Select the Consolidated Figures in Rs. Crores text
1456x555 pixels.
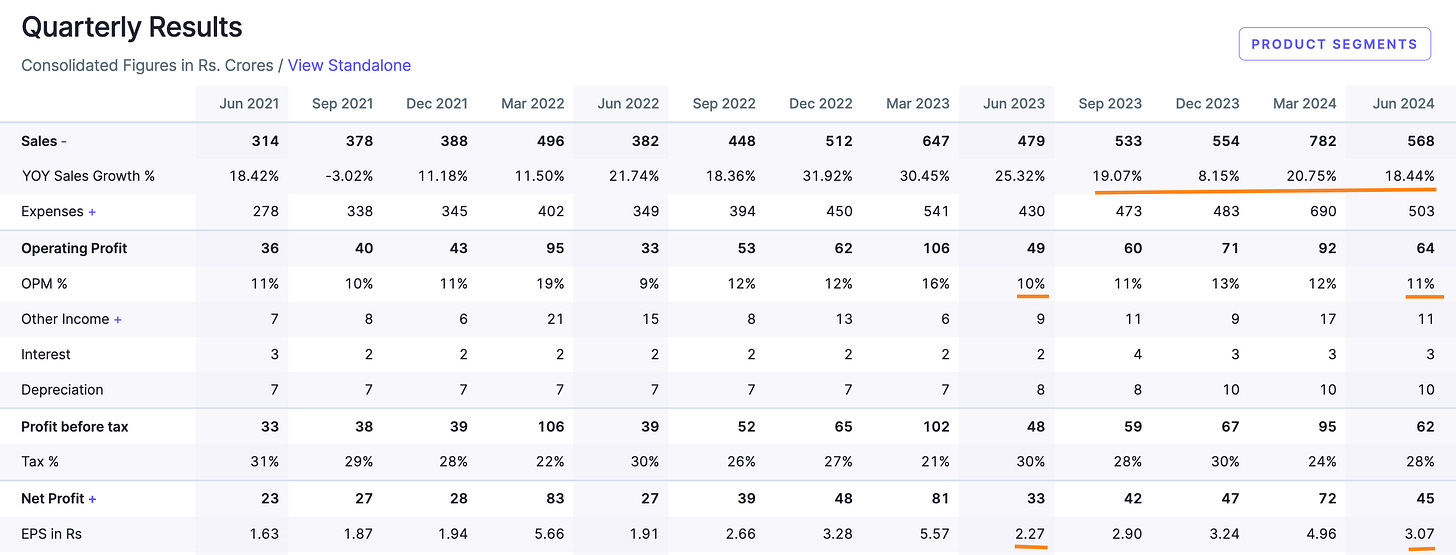coord(147,65)
